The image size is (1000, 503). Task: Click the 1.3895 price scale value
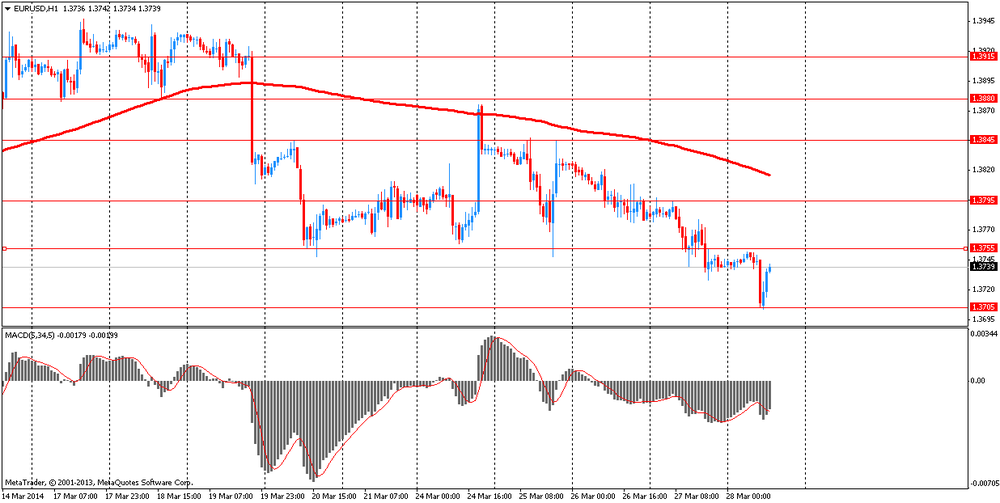tap(983, 80)
